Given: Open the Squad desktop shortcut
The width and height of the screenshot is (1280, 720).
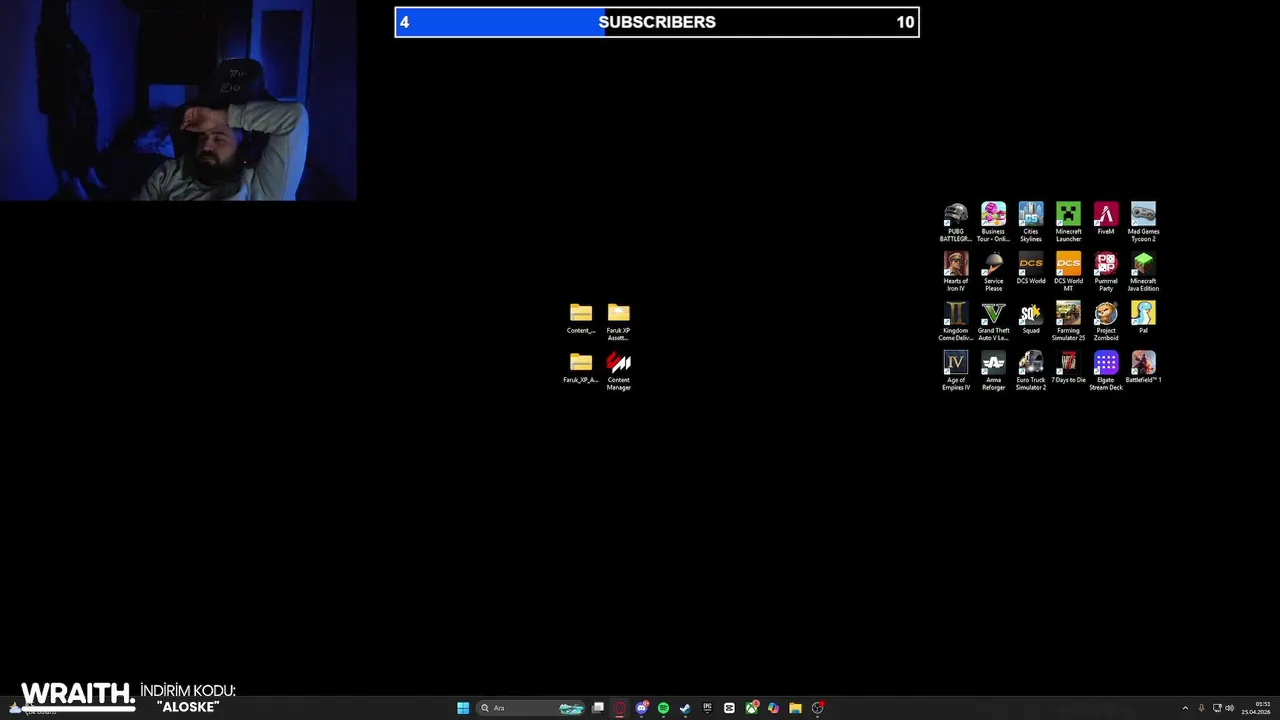Looking at the screenshot, I should (x=1031, y=317).
